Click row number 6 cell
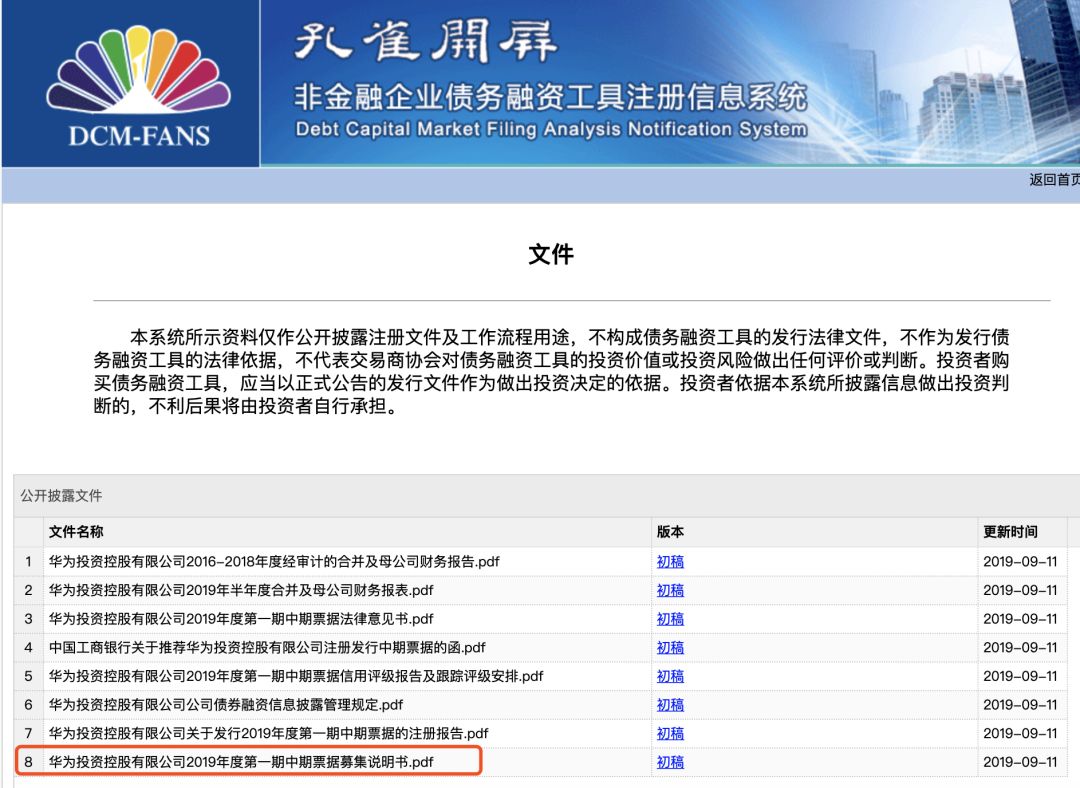The image size is (1080, 788). pos(28,705)
